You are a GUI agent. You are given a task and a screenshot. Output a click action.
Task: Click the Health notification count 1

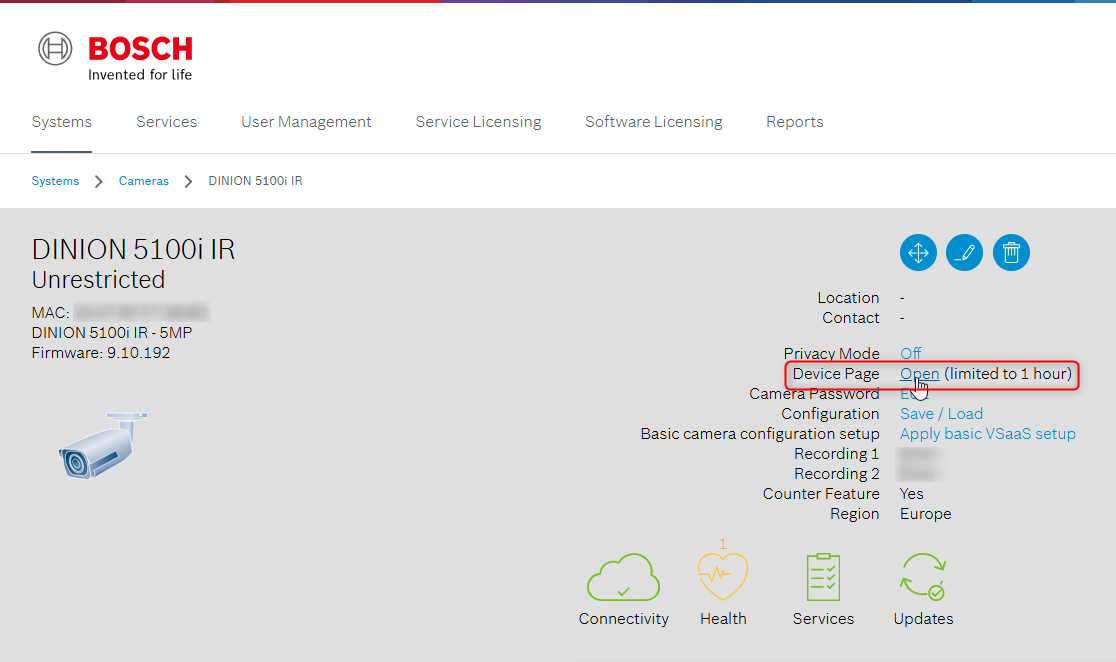tap(722, 544)
